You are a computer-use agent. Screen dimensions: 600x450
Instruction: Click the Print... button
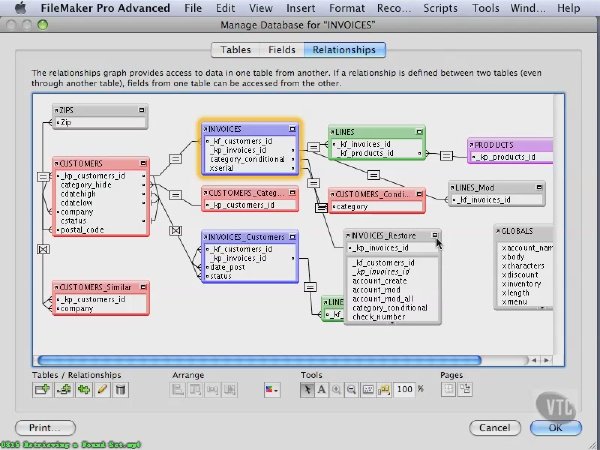click(x=45, y=427)
